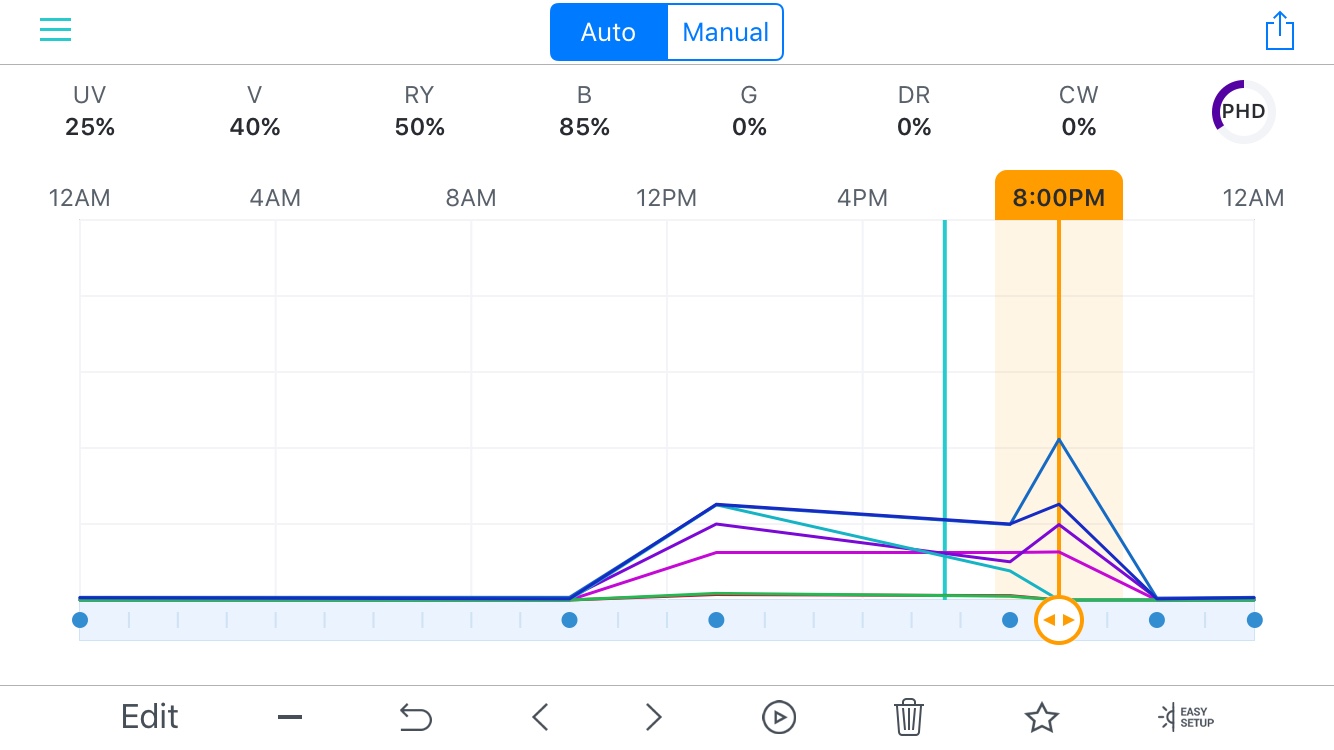Image resolution: width=1334 pixels, height=750 pixels.
Task: Select the timeline point near 10AM
Action: pos(569,620)
